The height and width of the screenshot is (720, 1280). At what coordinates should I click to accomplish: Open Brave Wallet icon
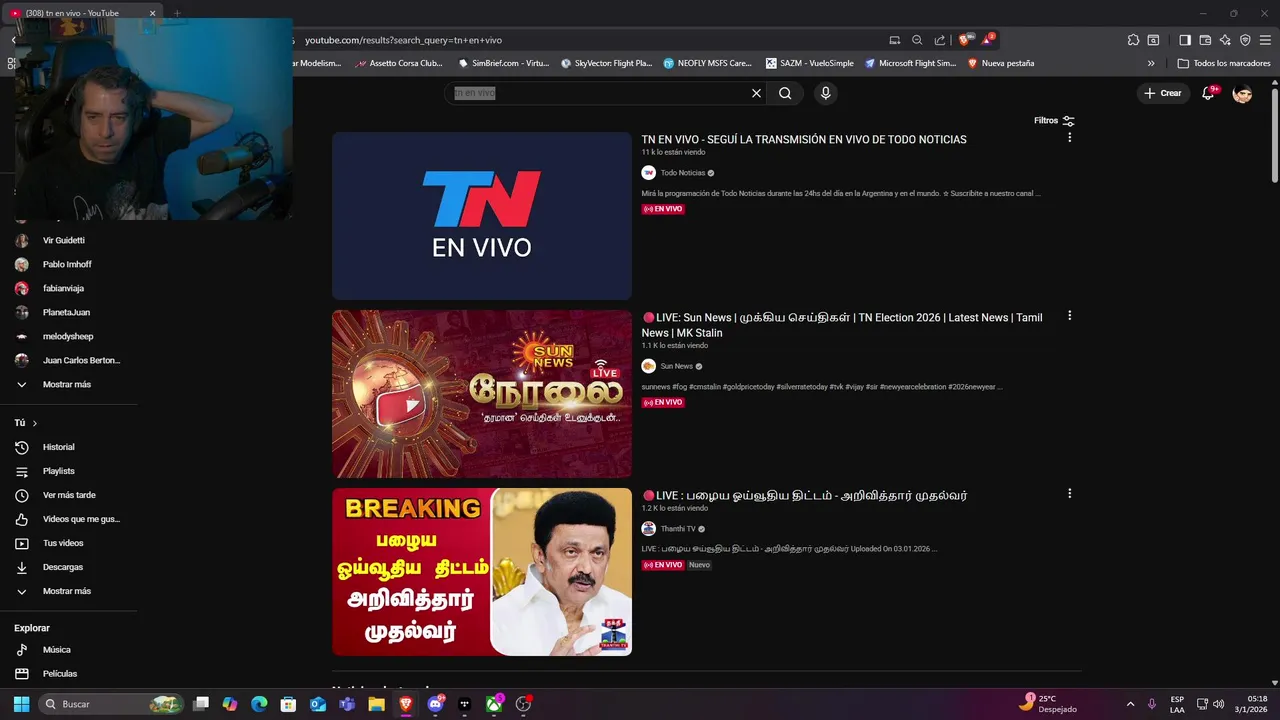(1205, 40)
